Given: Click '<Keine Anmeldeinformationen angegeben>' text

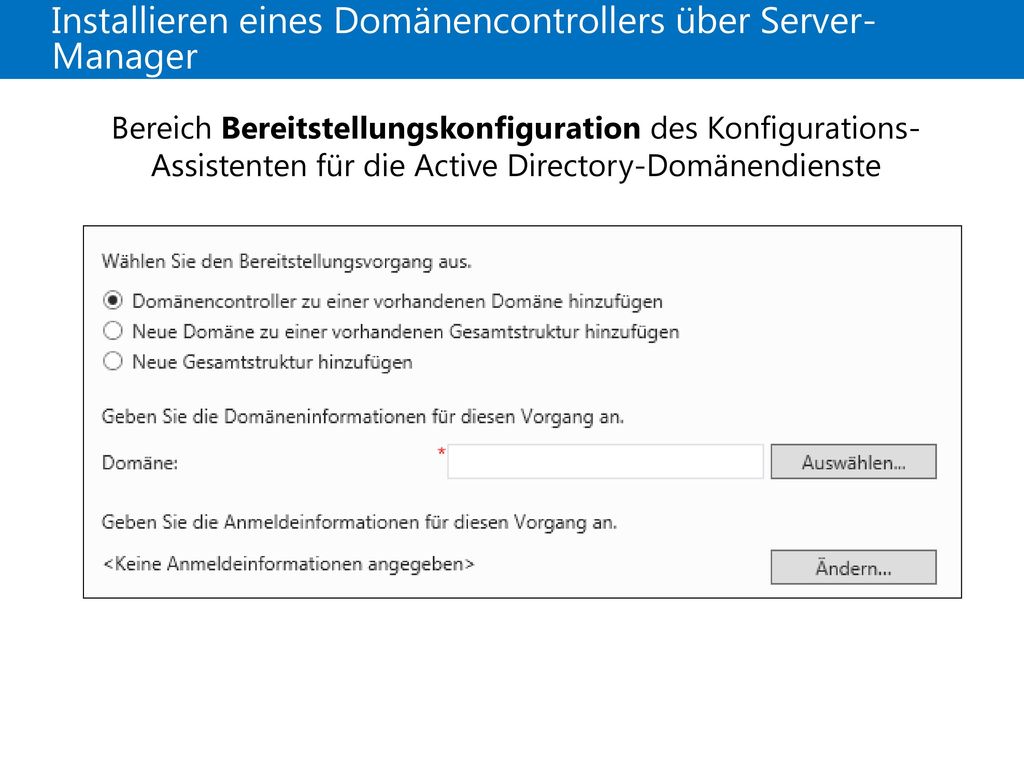Looking at the screenshot, I should 289,564.
